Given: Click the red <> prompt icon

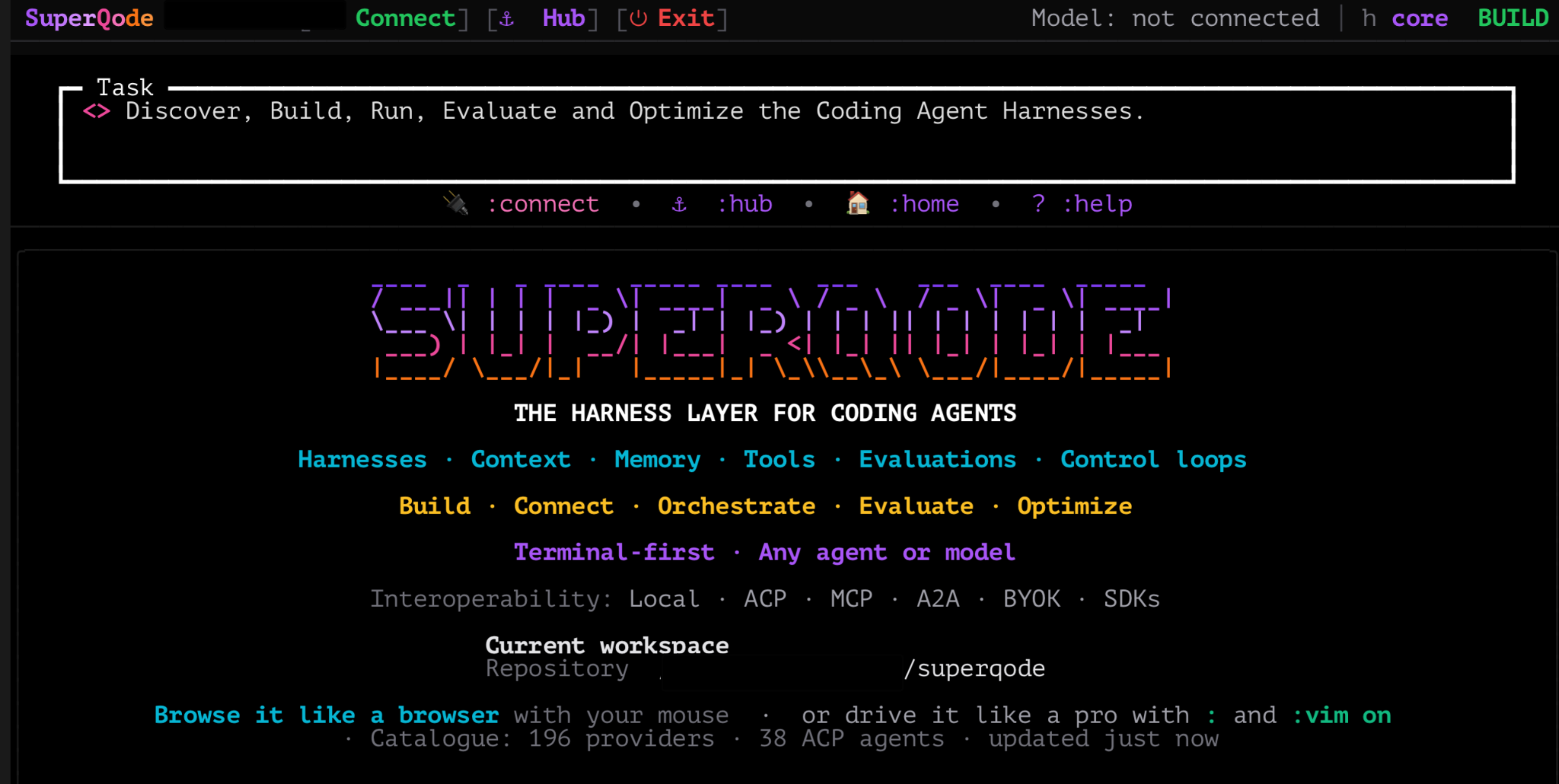Looking at the screenshot, I should (x=97, y=112).
